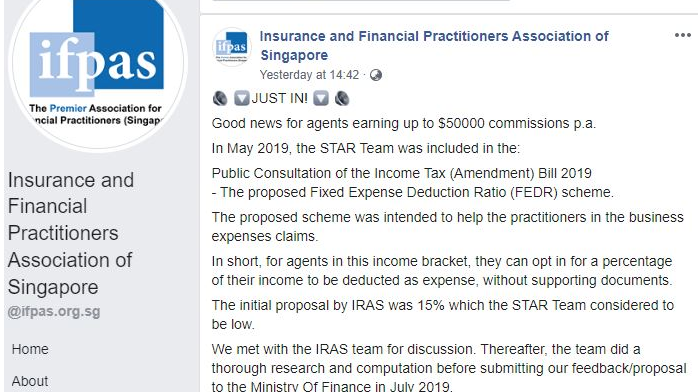Click the globe public audience icon
This screenshot has height=392, width=698.
pyautogui.click(x=376, y=75)
